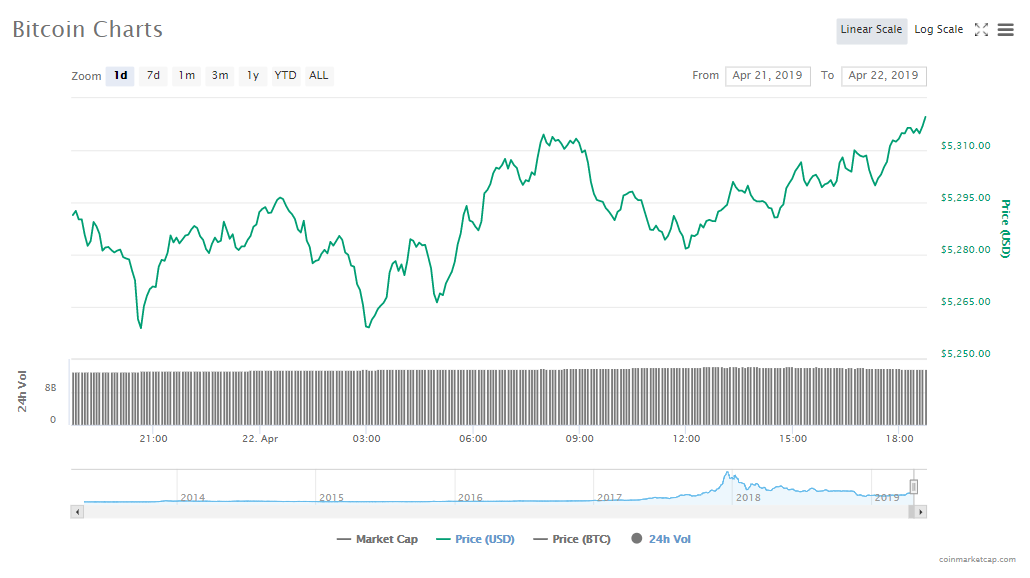Click navigator scrollbar left arrow
Image resolution: width=1030 pixels, height=578 pixels.
pos(76,512)
